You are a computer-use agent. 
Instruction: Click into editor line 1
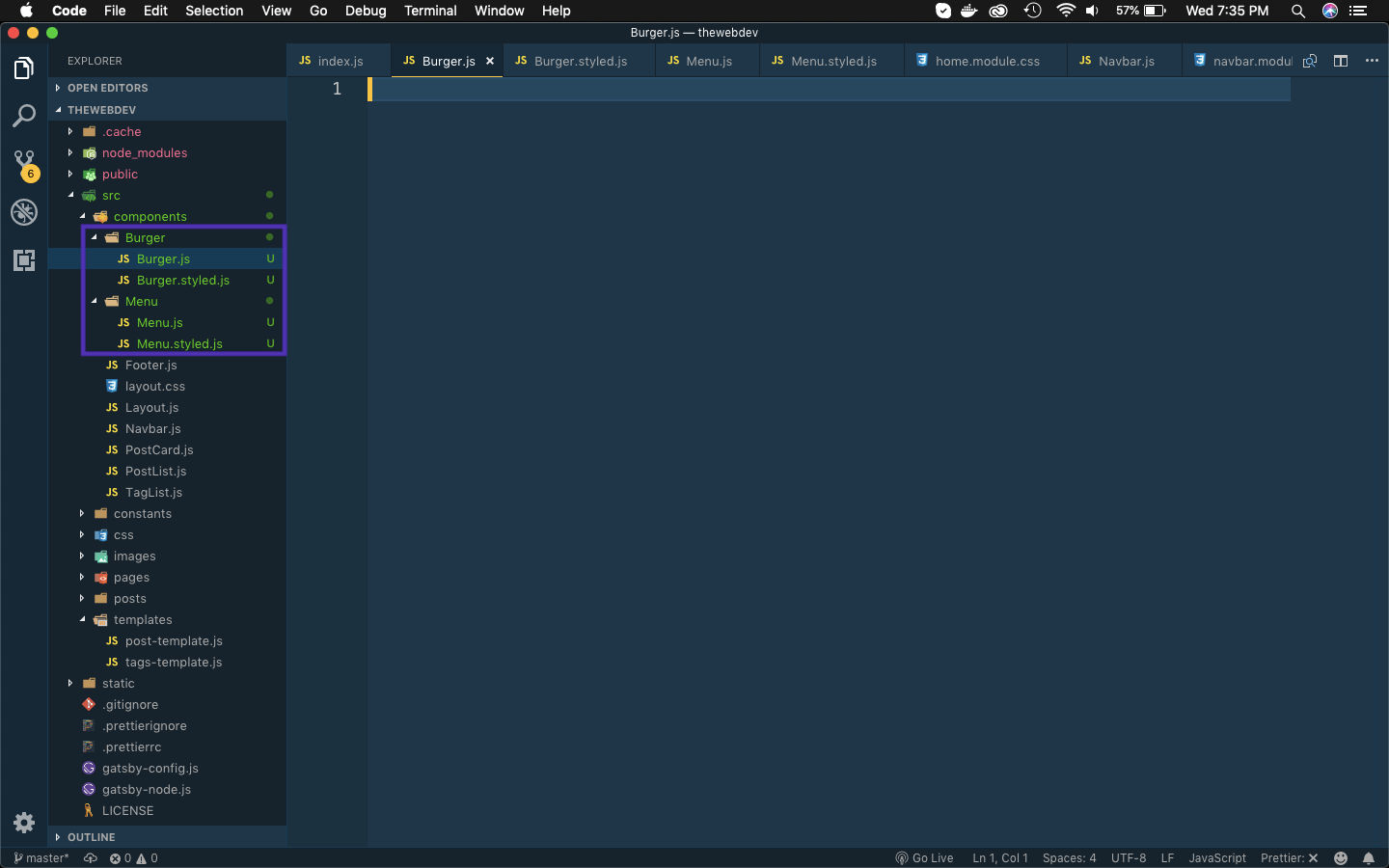click(x=830, y=89)
